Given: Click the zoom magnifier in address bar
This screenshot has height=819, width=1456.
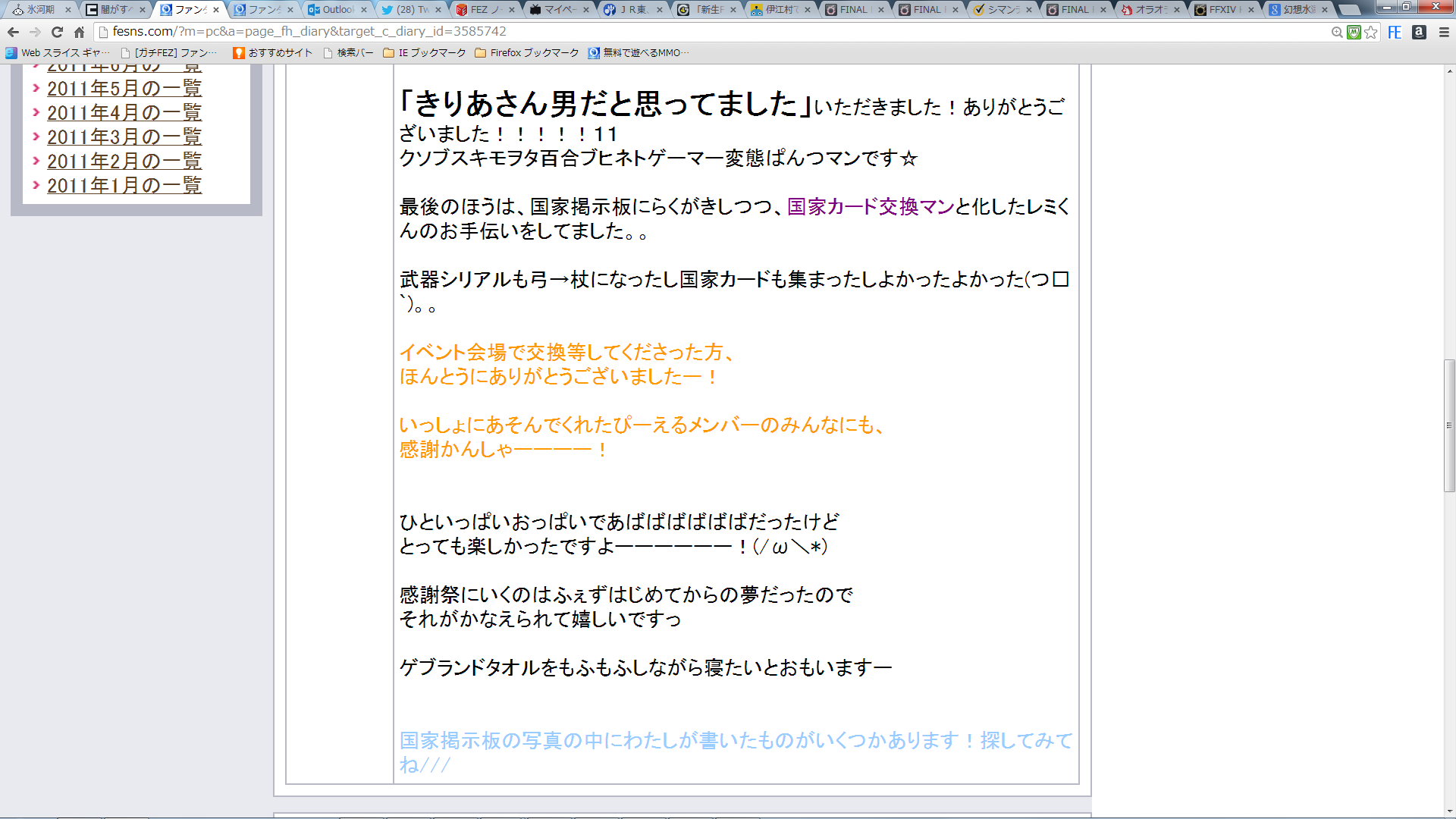Looking at the screenshot, I should click(x=1337, y=32).
